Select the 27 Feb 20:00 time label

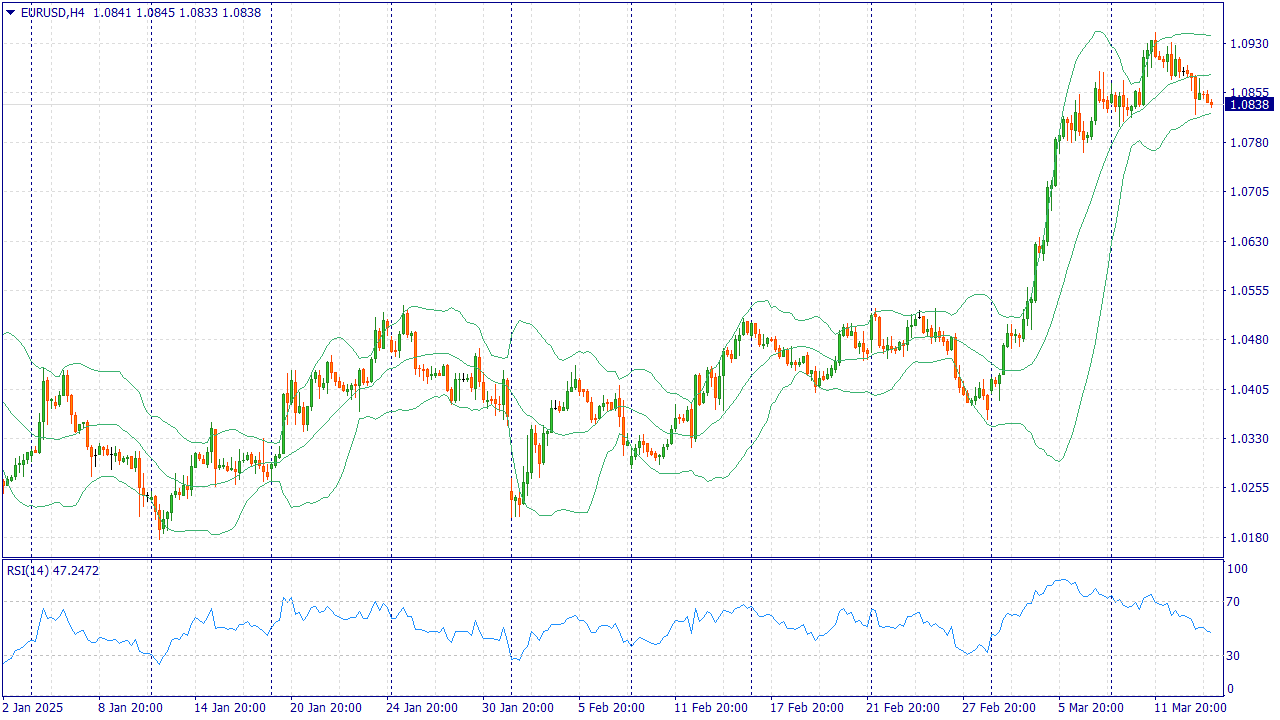(x=998, y=708)
